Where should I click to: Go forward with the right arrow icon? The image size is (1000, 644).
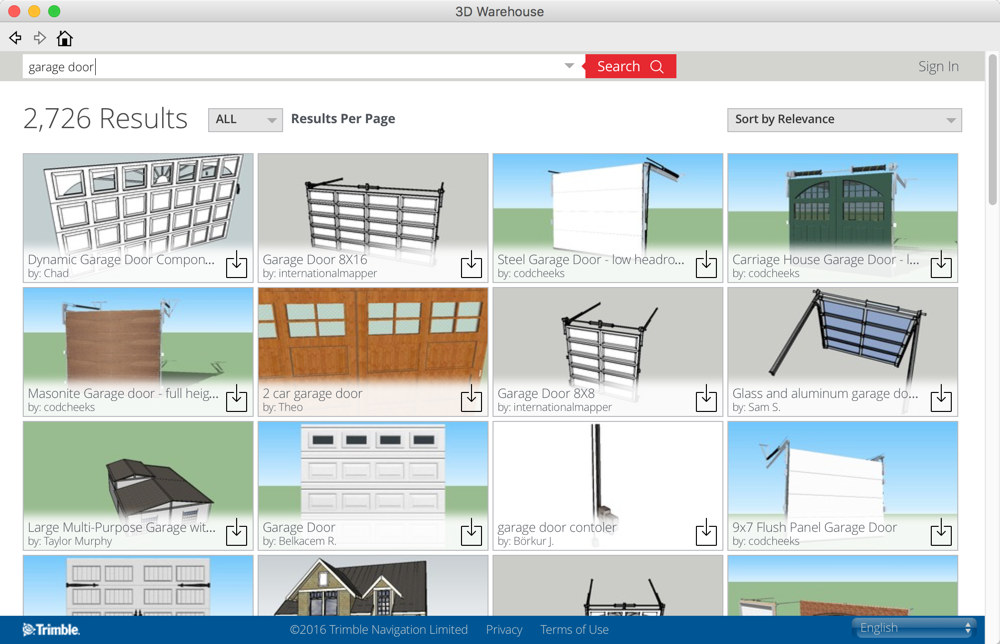pyautogui.click(x=40, y=38)
